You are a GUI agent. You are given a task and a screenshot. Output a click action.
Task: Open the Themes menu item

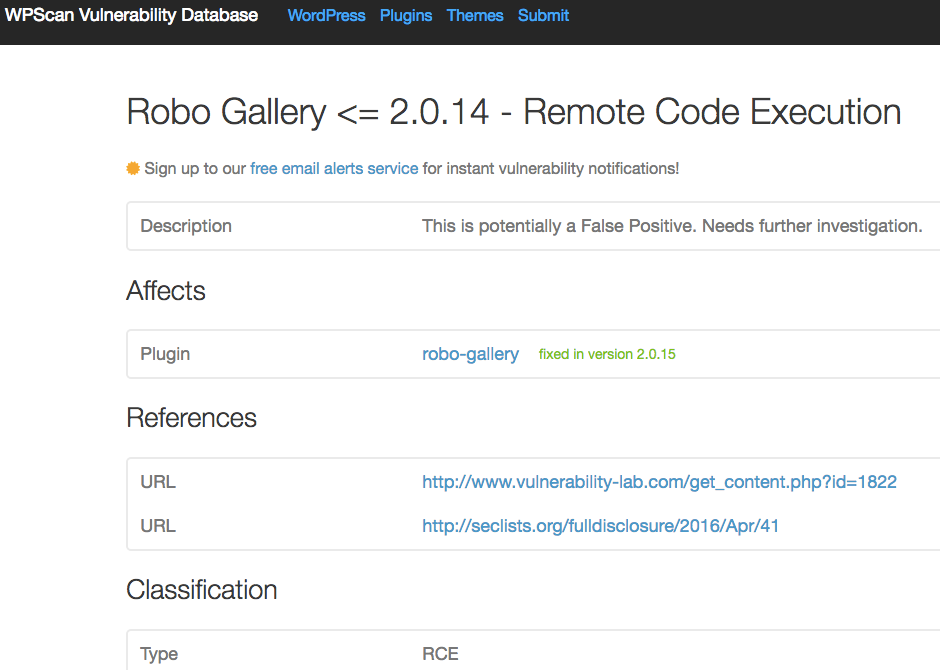[475, 16]
